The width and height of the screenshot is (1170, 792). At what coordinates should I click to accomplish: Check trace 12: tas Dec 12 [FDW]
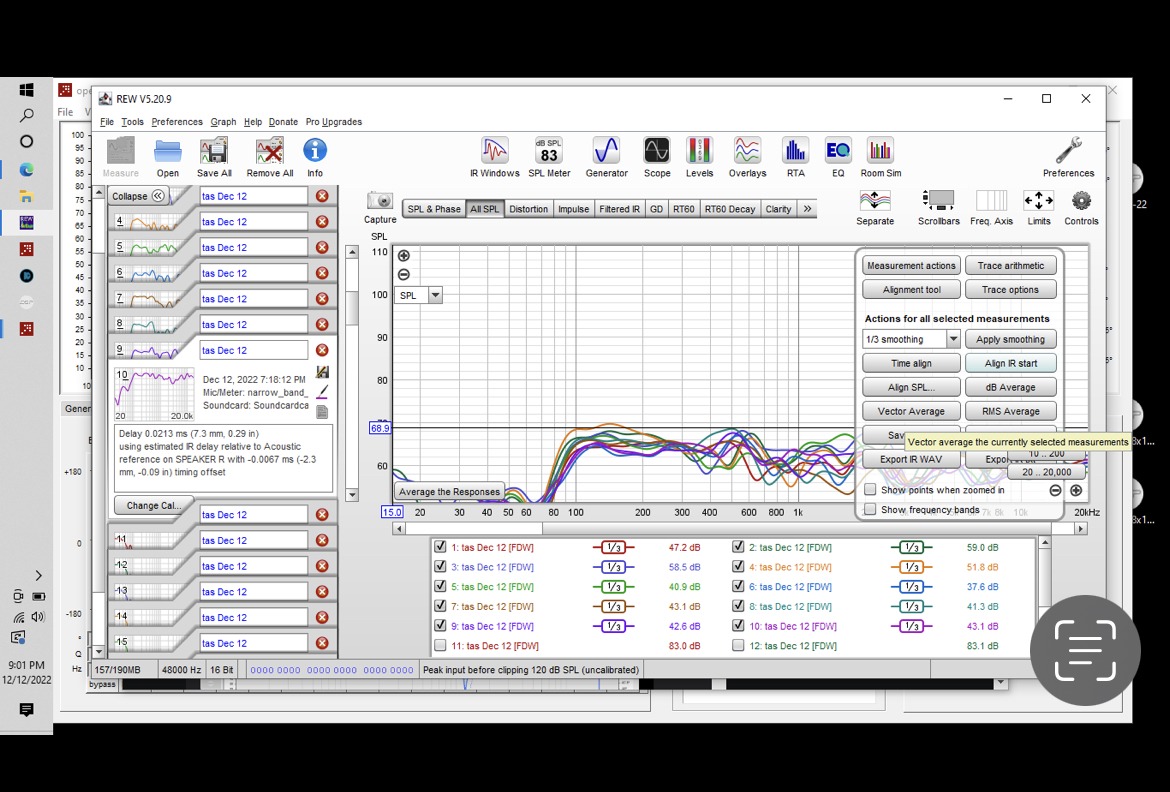tap(738, 646)
